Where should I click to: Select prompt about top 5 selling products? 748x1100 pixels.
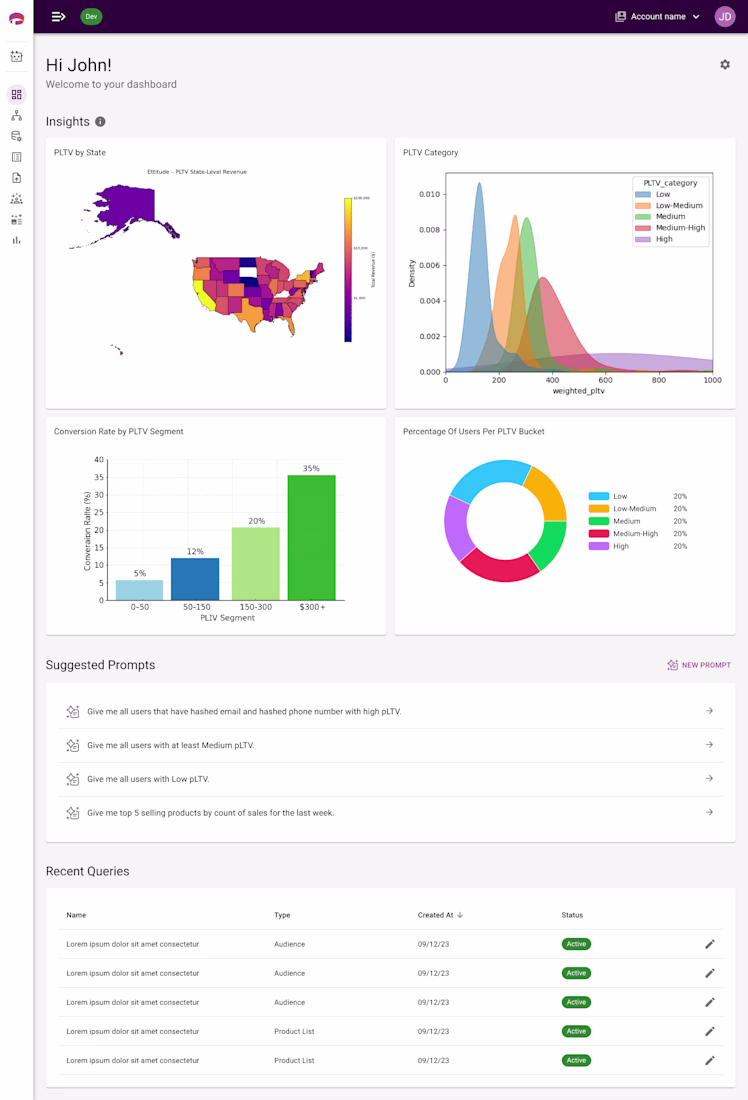390,812
